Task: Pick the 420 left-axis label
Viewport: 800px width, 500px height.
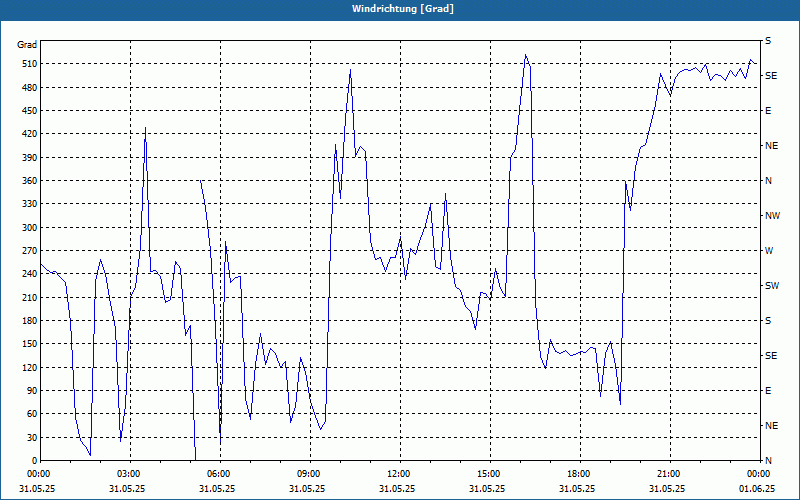Action: (29, 134)
